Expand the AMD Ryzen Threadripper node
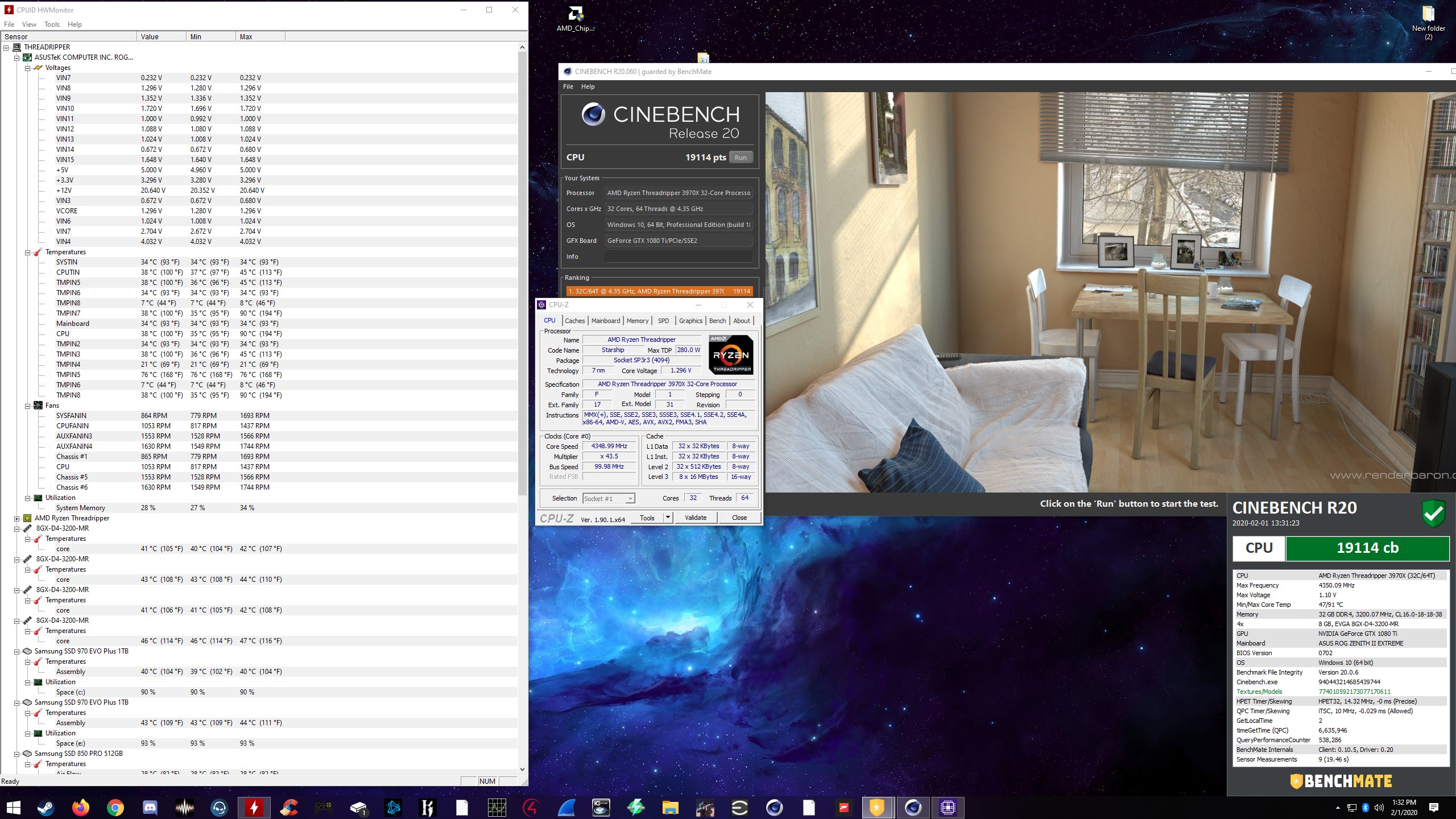The image size is (1456, 819). click(17, 518)
